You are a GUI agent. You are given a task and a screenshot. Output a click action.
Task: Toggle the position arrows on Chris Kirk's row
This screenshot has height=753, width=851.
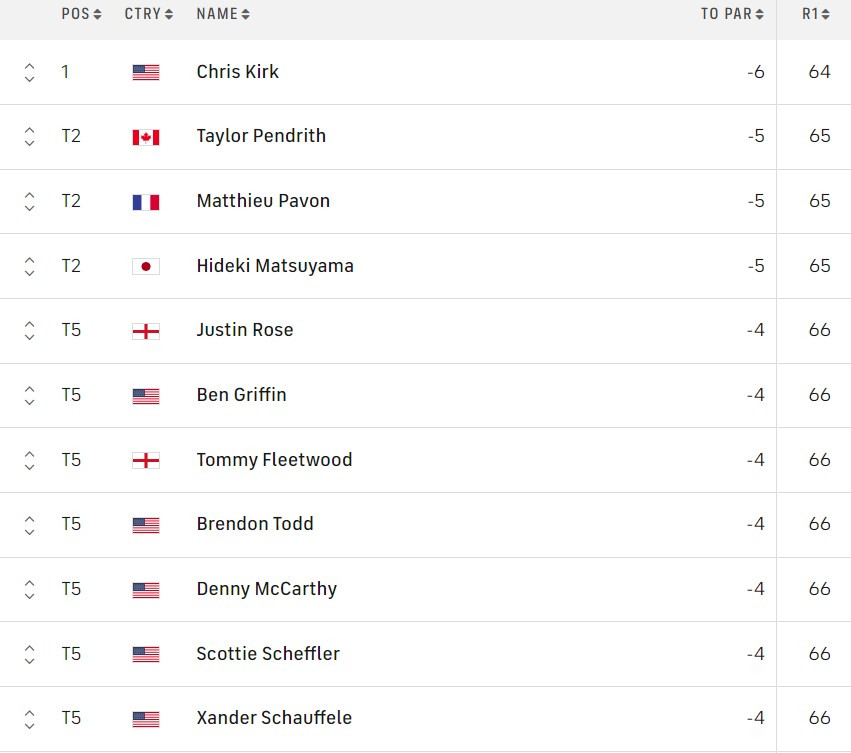[x=30, y=71]
